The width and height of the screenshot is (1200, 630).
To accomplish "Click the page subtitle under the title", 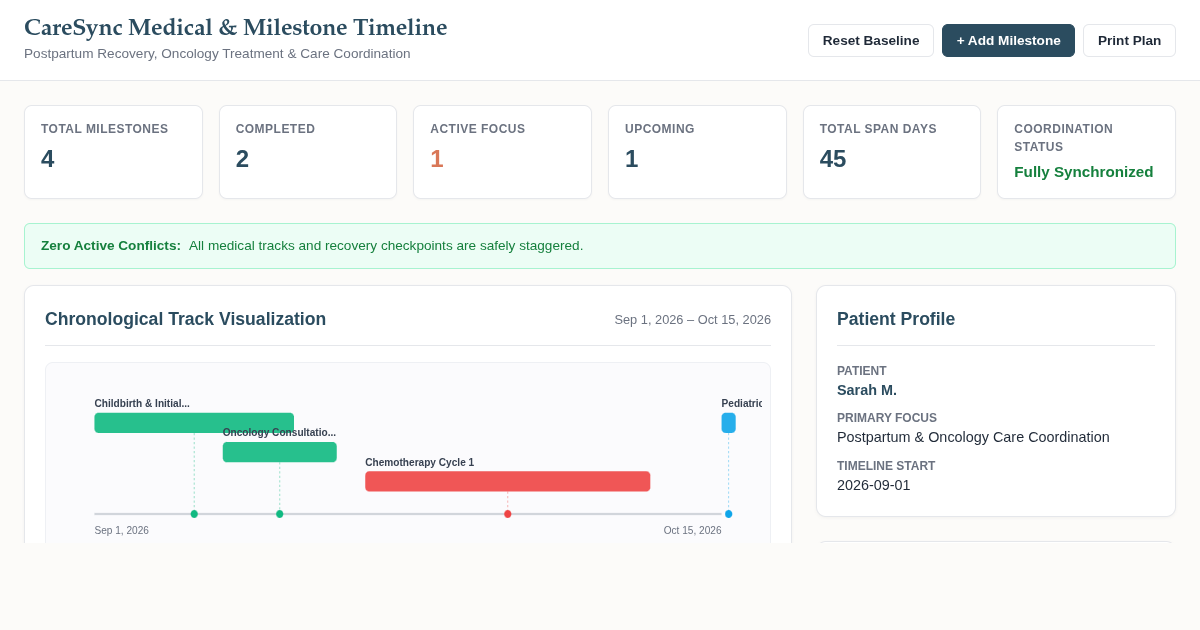I will click(x=217, y=54).
